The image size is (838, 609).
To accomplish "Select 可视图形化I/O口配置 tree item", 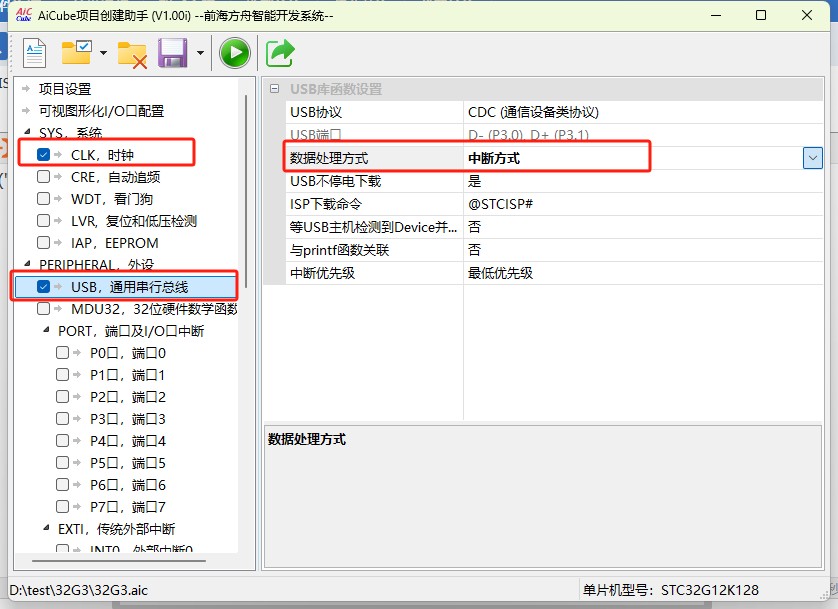I will (x=102, y=111).
